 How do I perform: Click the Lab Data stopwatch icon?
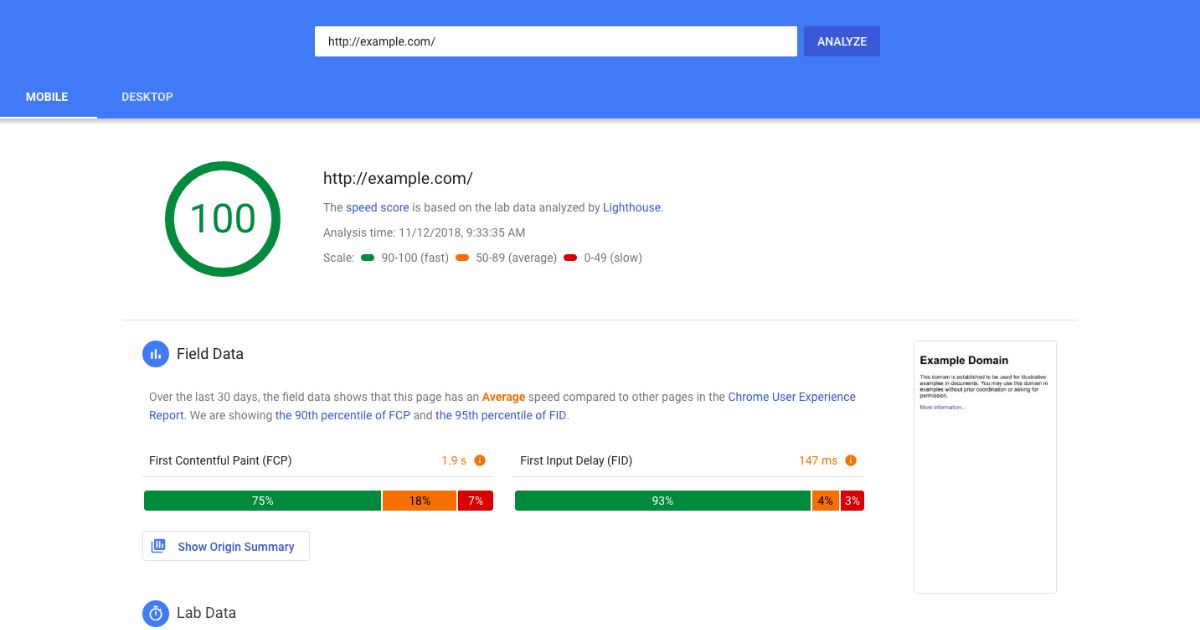tap(155, 613)
